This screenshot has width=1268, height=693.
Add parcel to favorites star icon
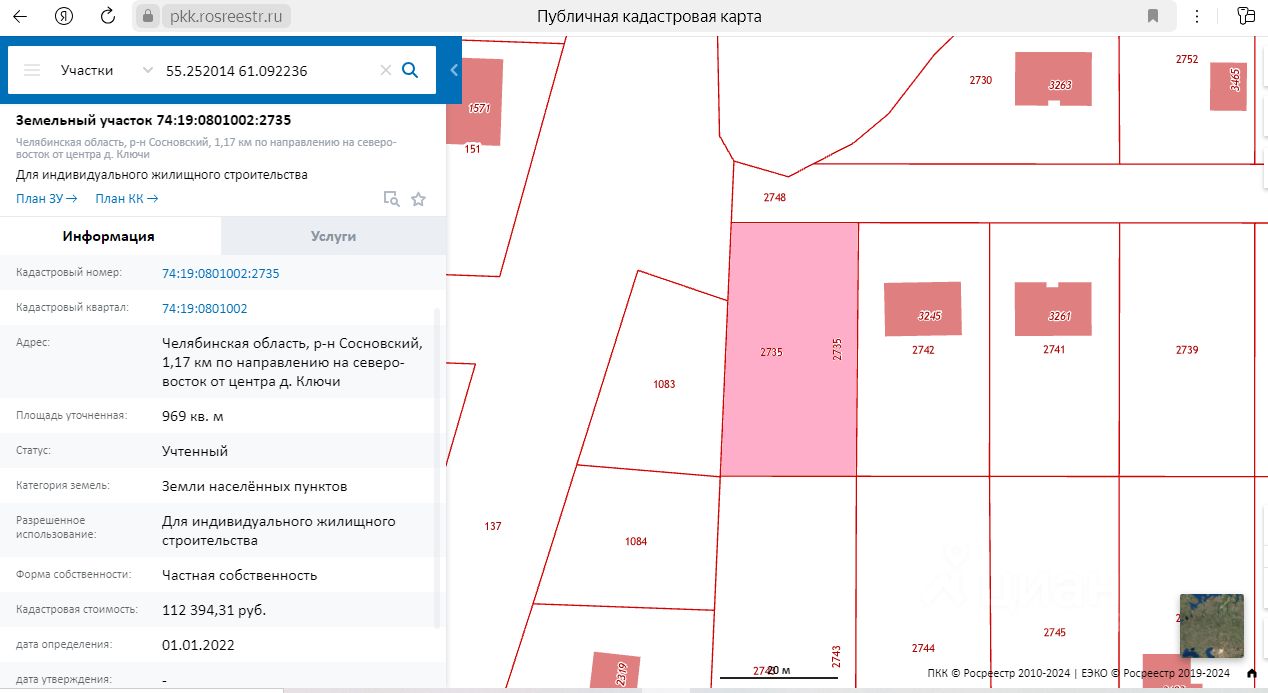418,199
